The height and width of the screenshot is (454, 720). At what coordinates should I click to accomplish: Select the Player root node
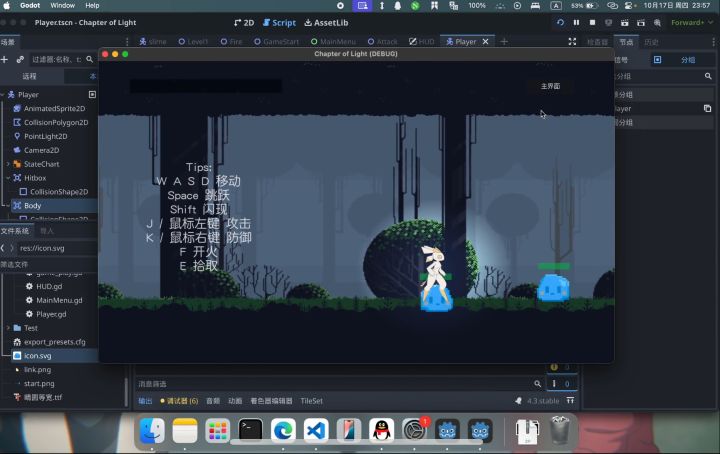(x=28, y=95)
